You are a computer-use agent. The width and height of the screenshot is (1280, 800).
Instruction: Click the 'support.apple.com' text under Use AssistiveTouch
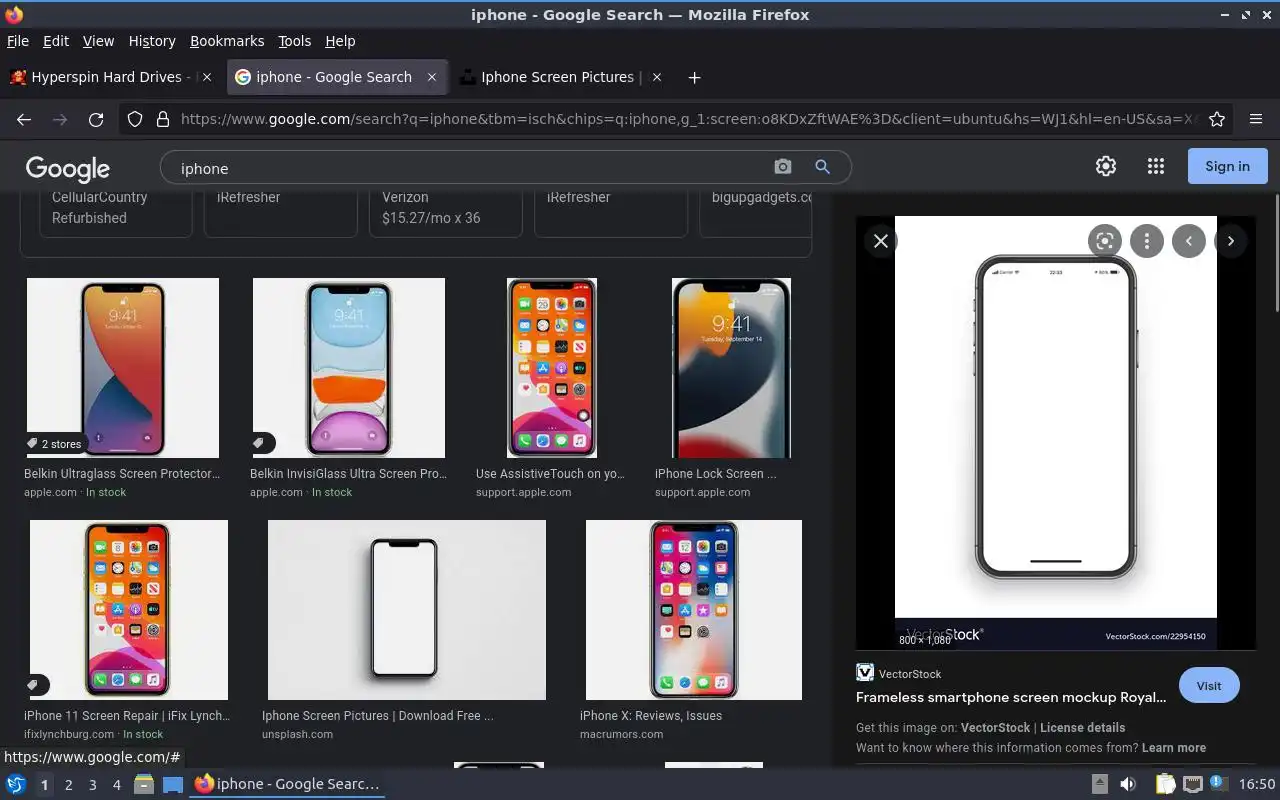[x=524, y=492]
